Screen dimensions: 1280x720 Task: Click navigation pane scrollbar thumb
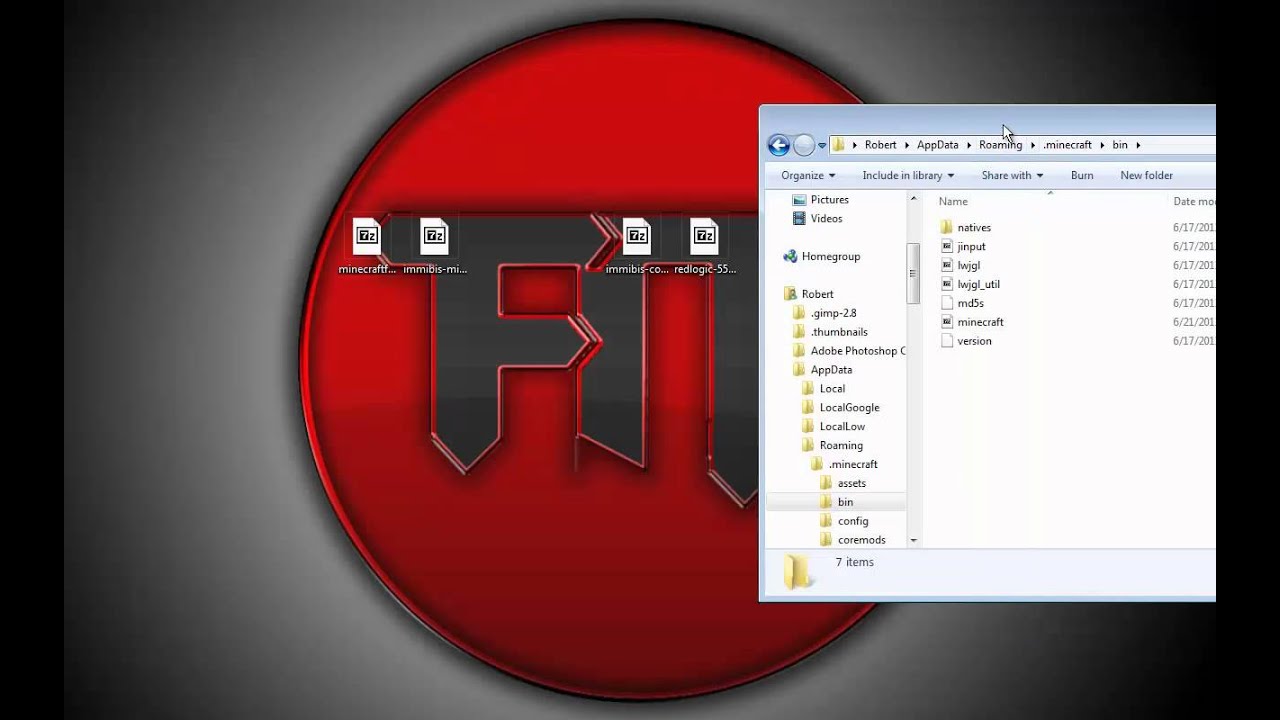[x=913, y=273]
